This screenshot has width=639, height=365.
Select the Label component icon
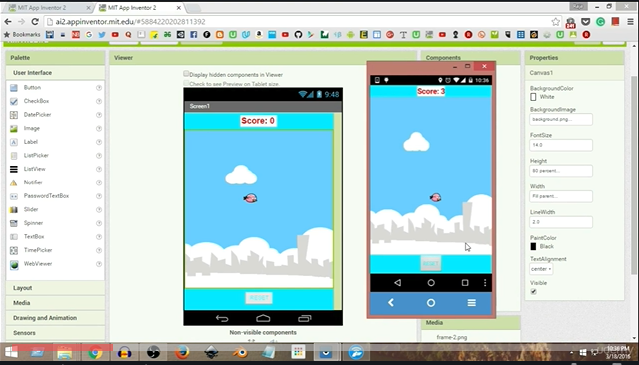pyautogui.click(x=14, y=142)
